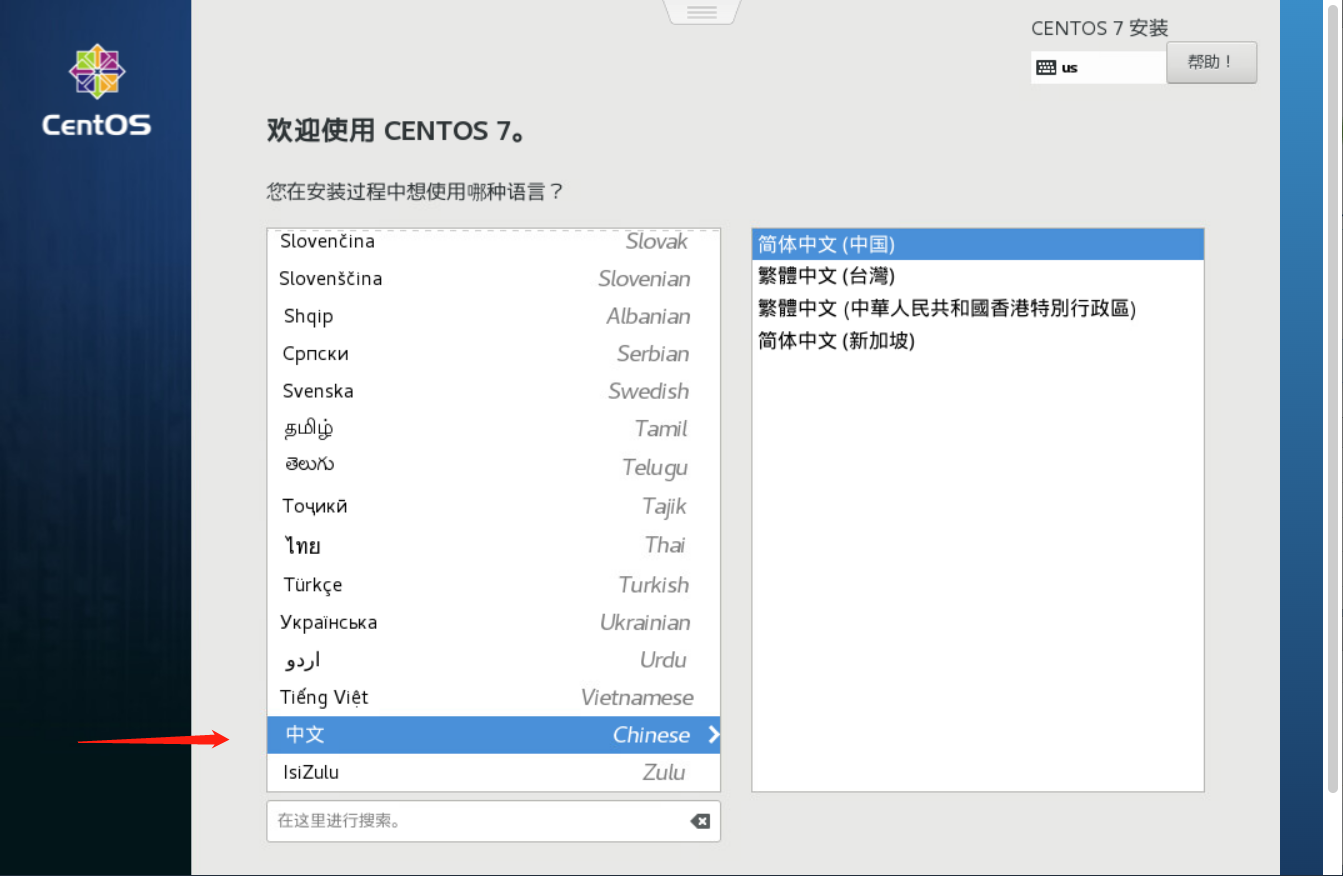Click the keyboard layout icon beside us

point(1046,68)
